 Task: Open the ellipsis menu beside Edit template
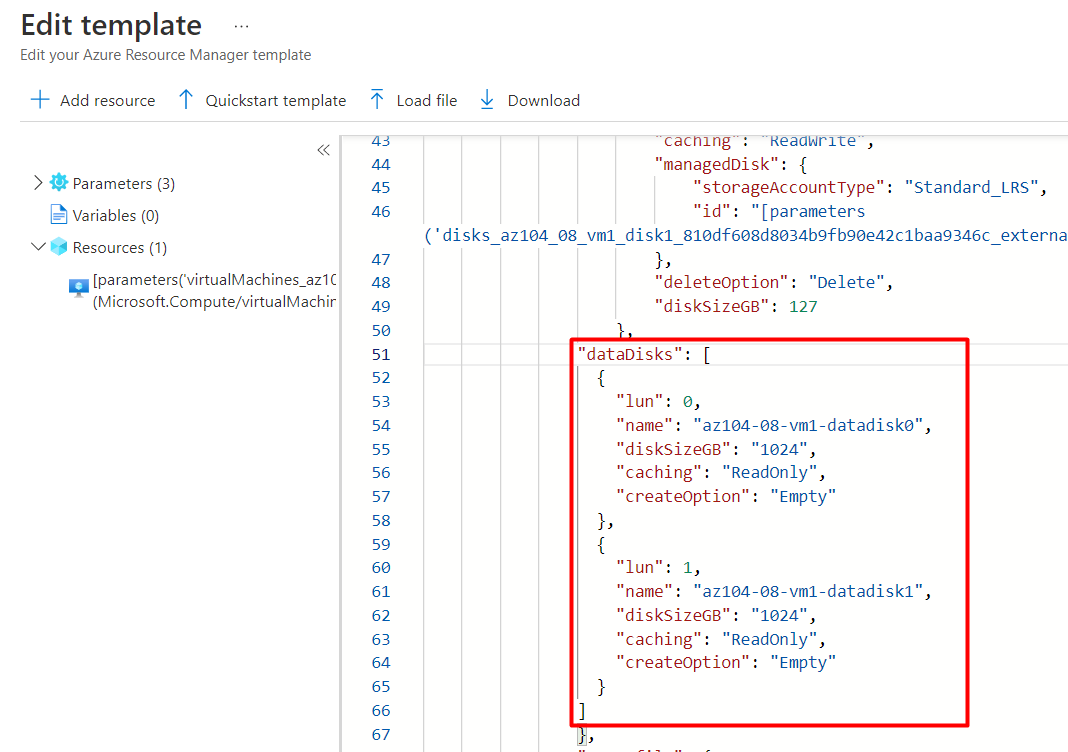241,27
